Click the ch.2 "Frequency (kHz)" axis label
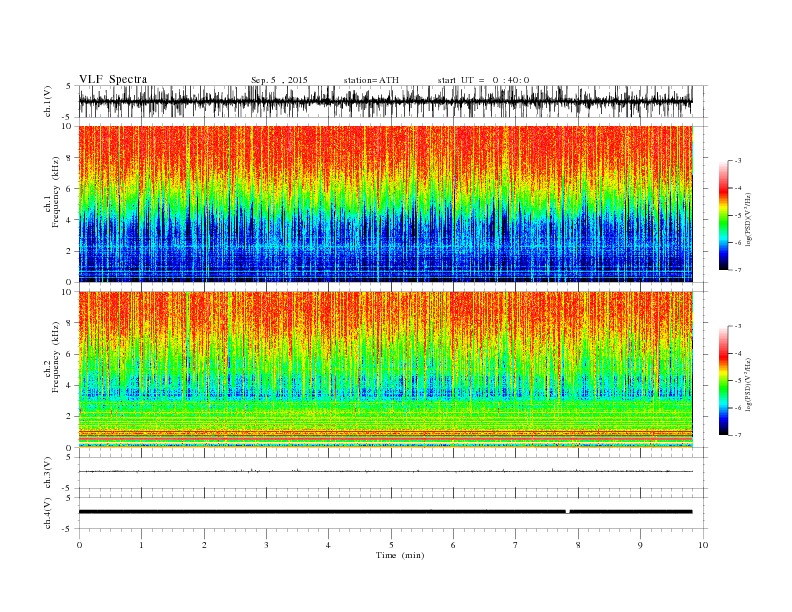792x612 pixels. (x=55, y=357)
